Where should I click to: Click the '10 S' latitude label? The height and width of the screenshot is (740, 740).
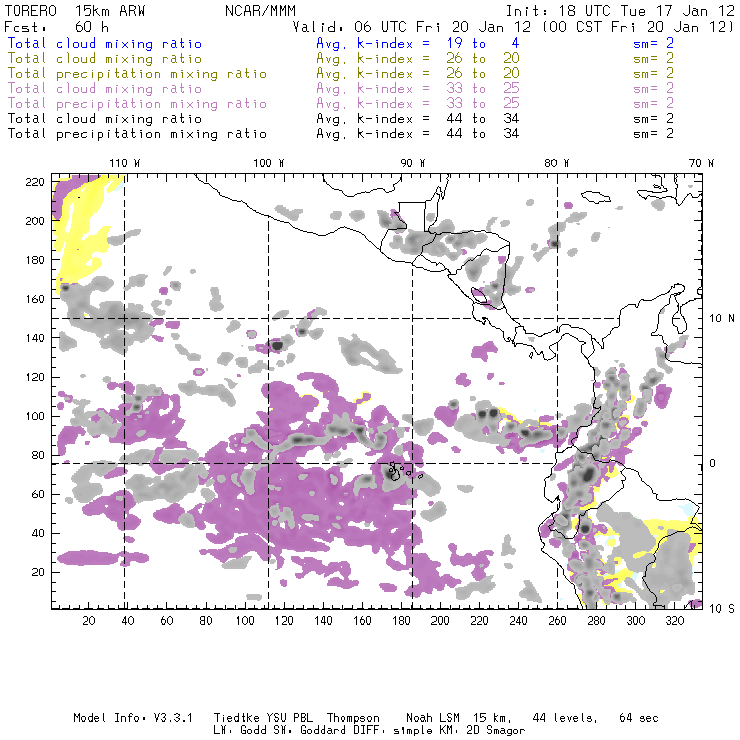tap(722, 609)
